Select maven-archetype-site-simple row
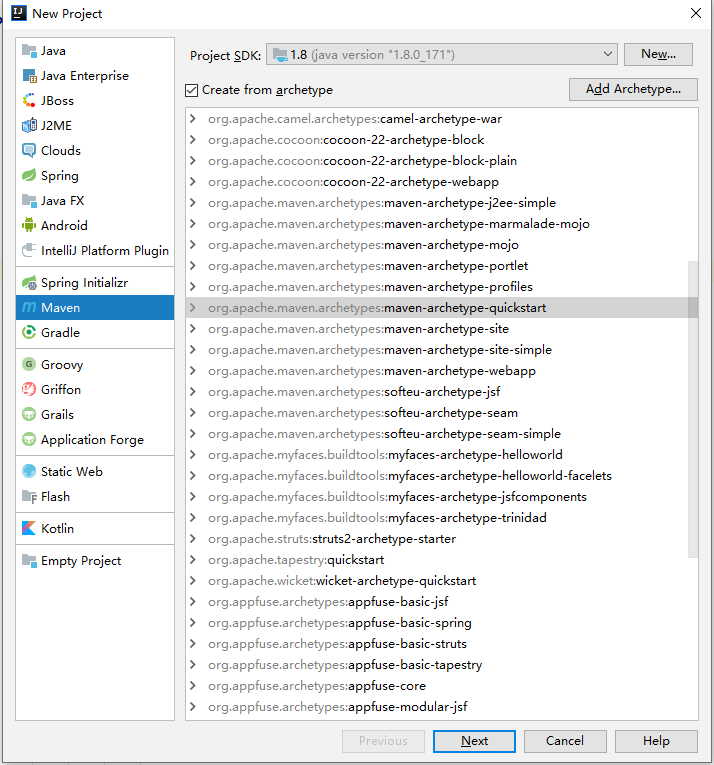This screenshot has height=765, width=714. point(442,350)
